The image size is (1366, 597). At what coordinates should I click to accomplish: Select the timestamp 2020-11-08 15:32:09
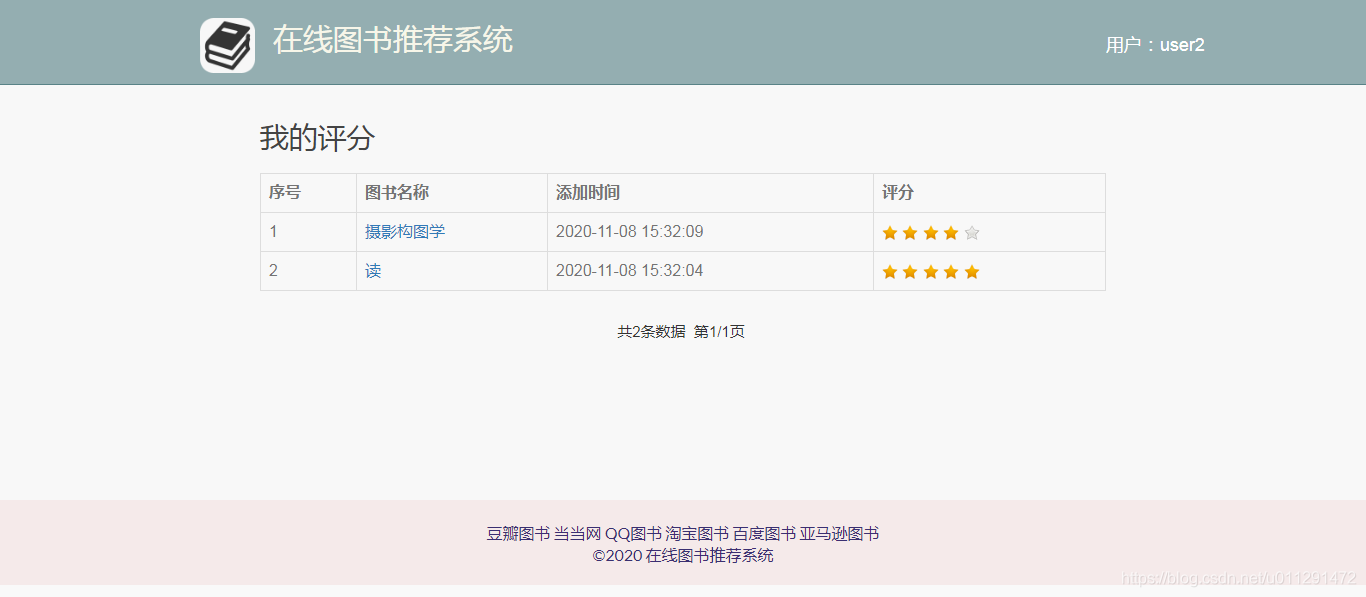[630, 232]
